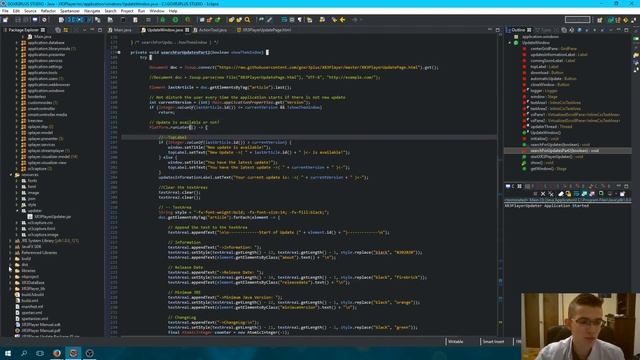640x360 pixels.
Task: Open Firefox from the Windows taskbar
Action: pos(57,353)
